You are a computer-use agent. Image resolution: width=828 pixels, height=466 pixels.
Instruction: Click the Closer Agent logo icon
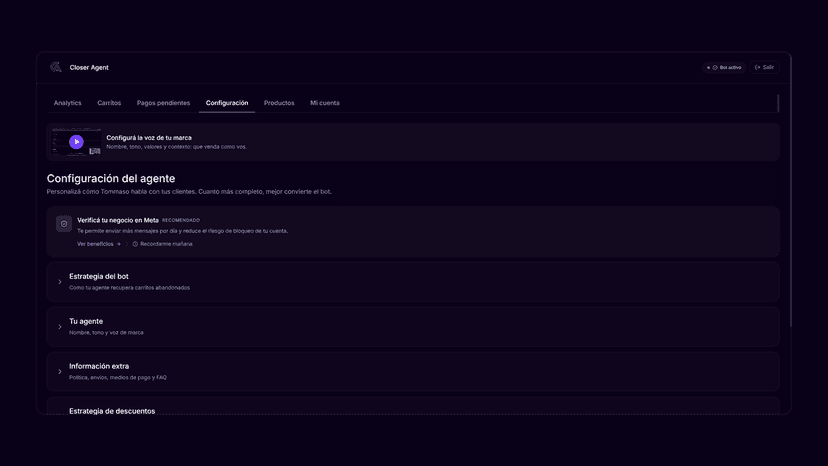(x=55, y=67)
